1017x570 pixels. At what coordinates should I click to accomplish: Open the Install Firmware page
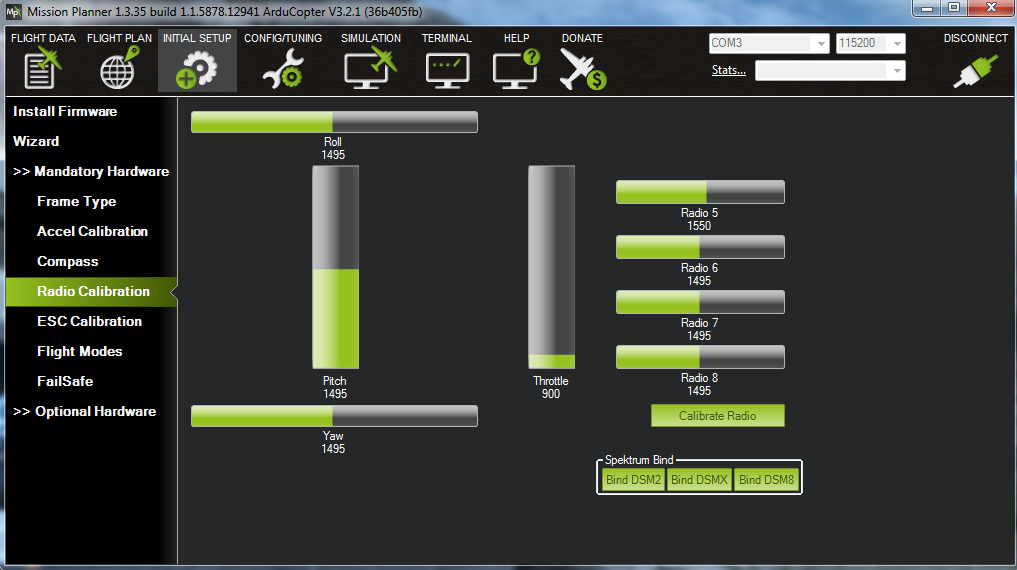(65, 112)
